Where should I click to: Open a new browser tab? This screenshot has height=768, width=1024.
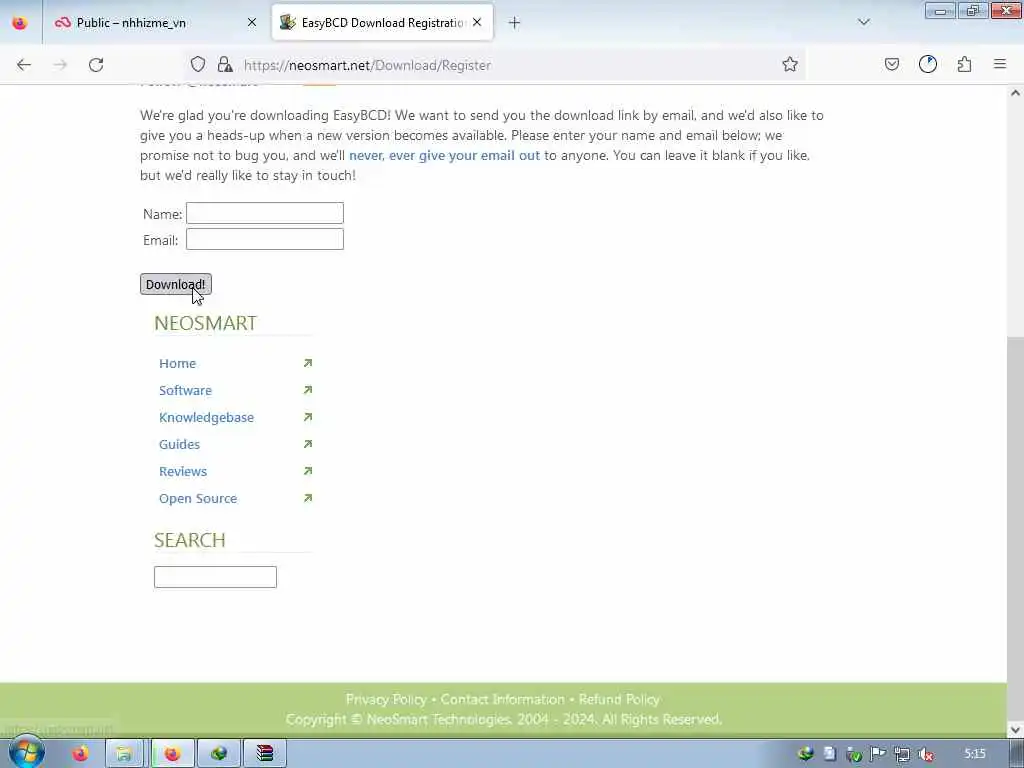click(515, 23)
